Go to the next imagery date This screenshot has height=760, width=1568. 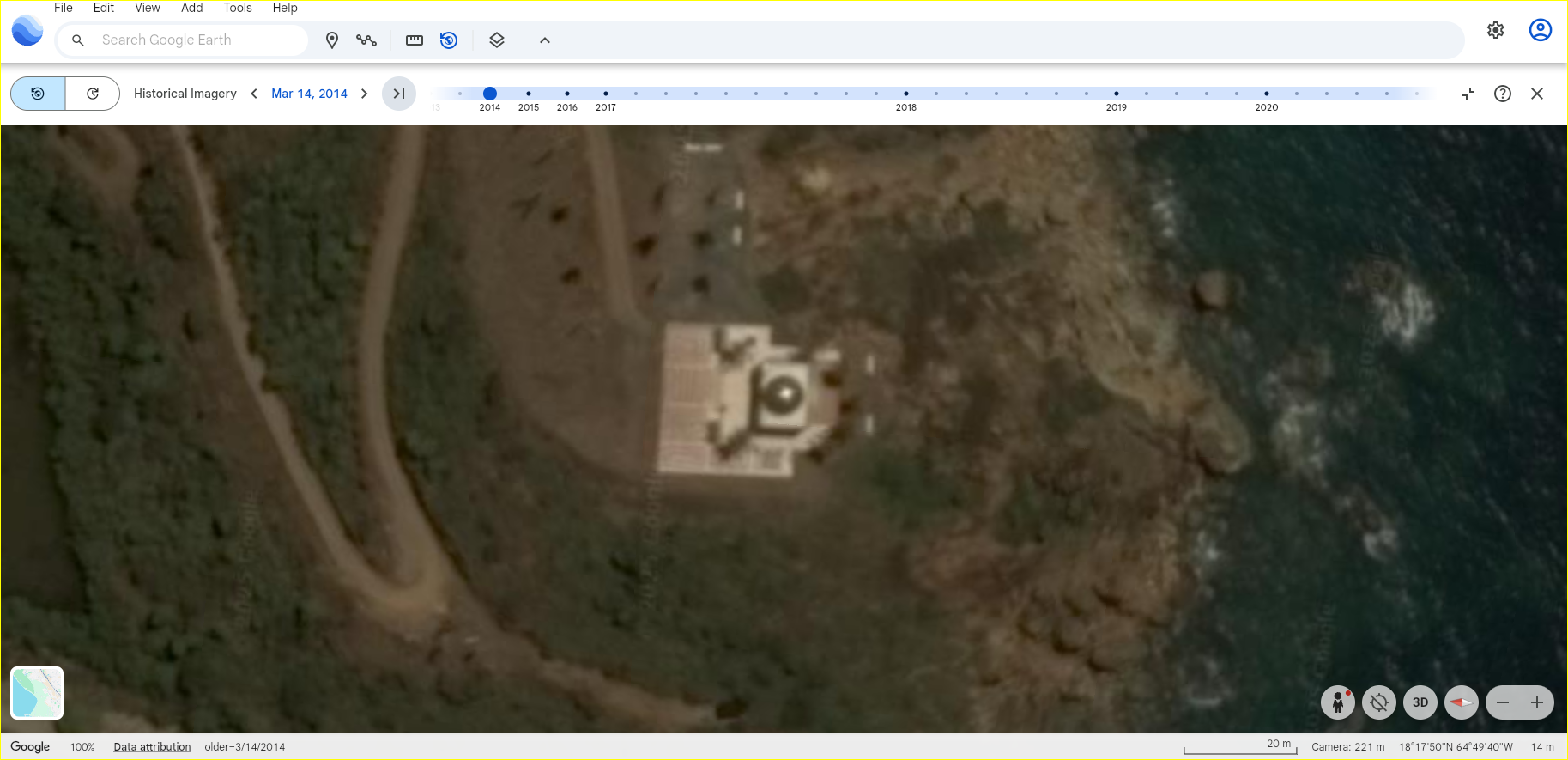(x=365, y=94)
